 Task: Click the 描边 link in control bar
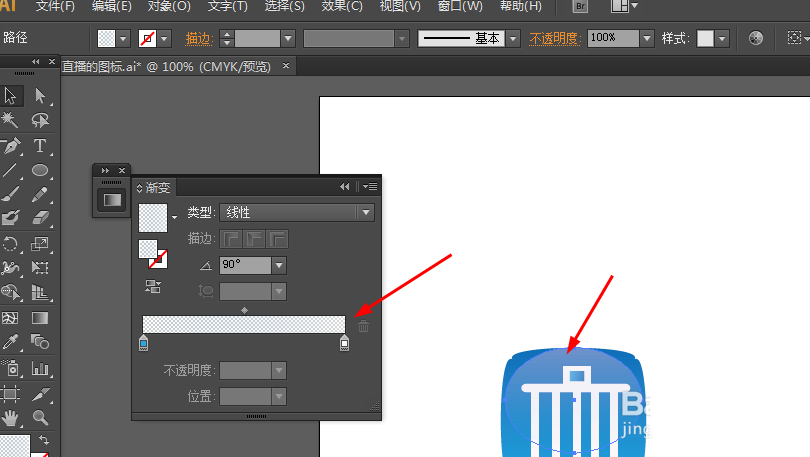pyautogui.click(x=199, y=38)
